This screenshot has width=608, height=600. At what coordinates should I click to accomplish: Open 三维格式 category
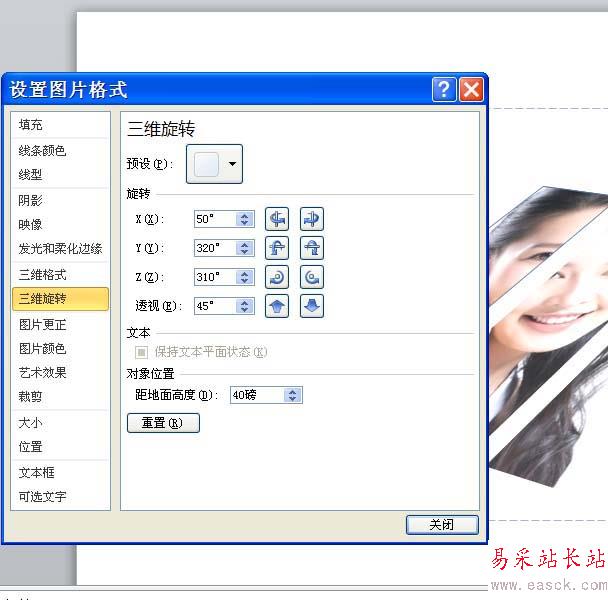[60, 275]
